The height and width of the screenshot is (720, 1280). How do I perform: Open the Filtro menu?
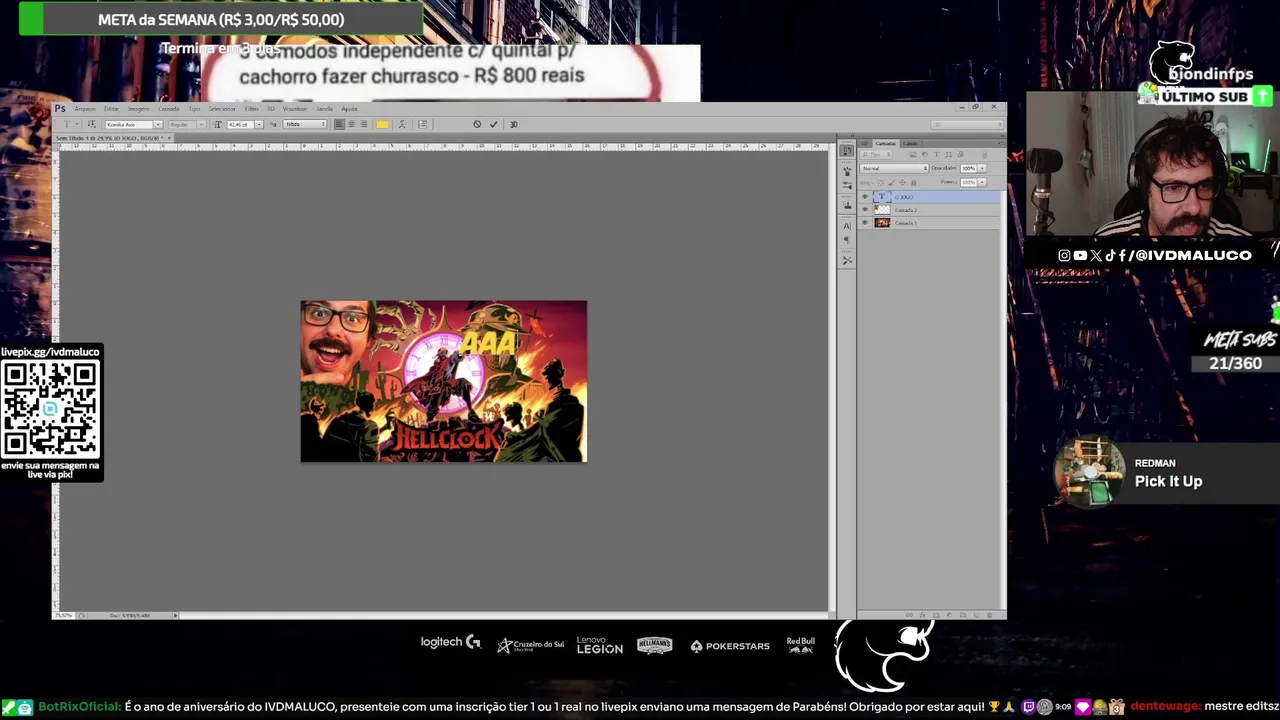point(251,108)
